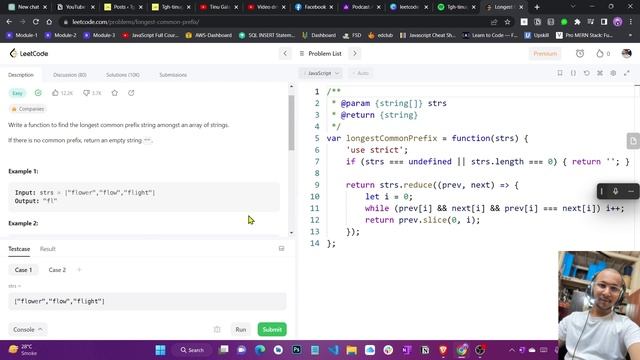Switch to the Submissions tab
This screenshot has width=640, height=360.
[173, 75]
